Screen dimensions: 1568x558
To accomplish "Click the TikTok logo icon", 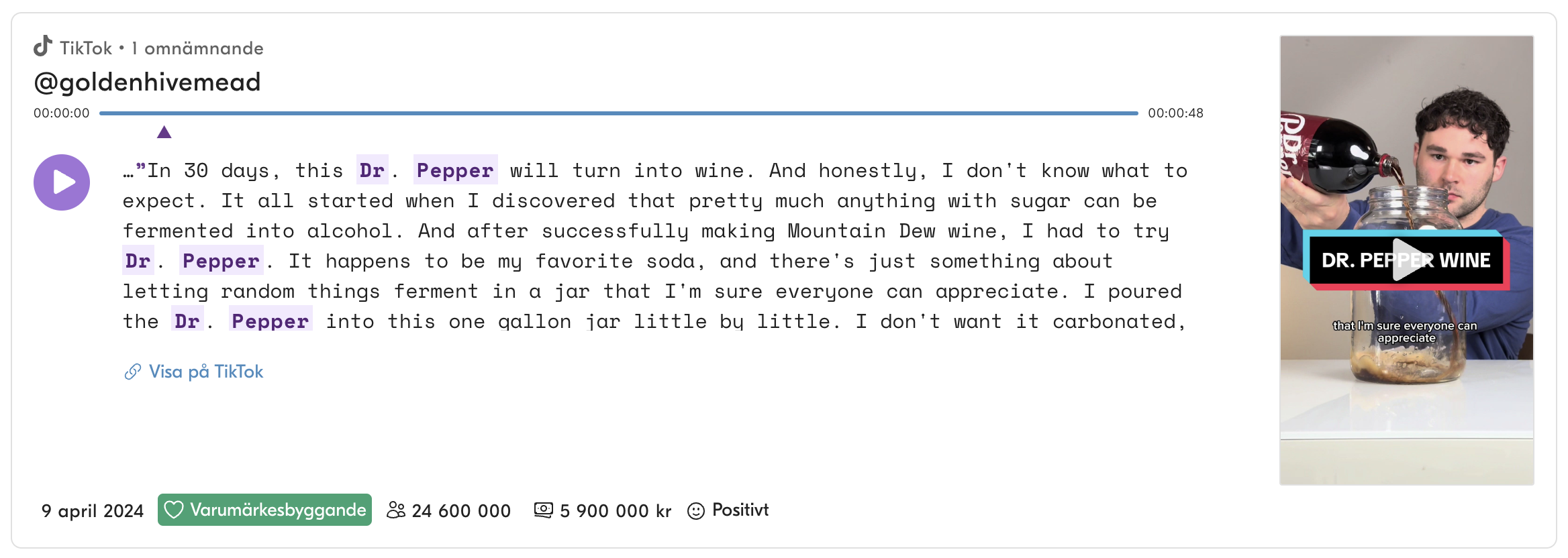I will 43,46.
